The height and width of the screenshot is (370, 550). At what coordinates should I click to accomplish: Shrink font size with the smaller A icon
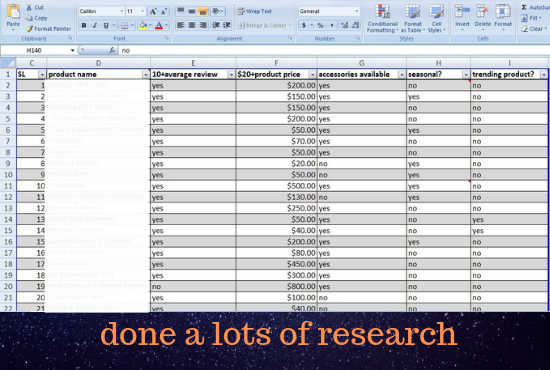[164, 12]
